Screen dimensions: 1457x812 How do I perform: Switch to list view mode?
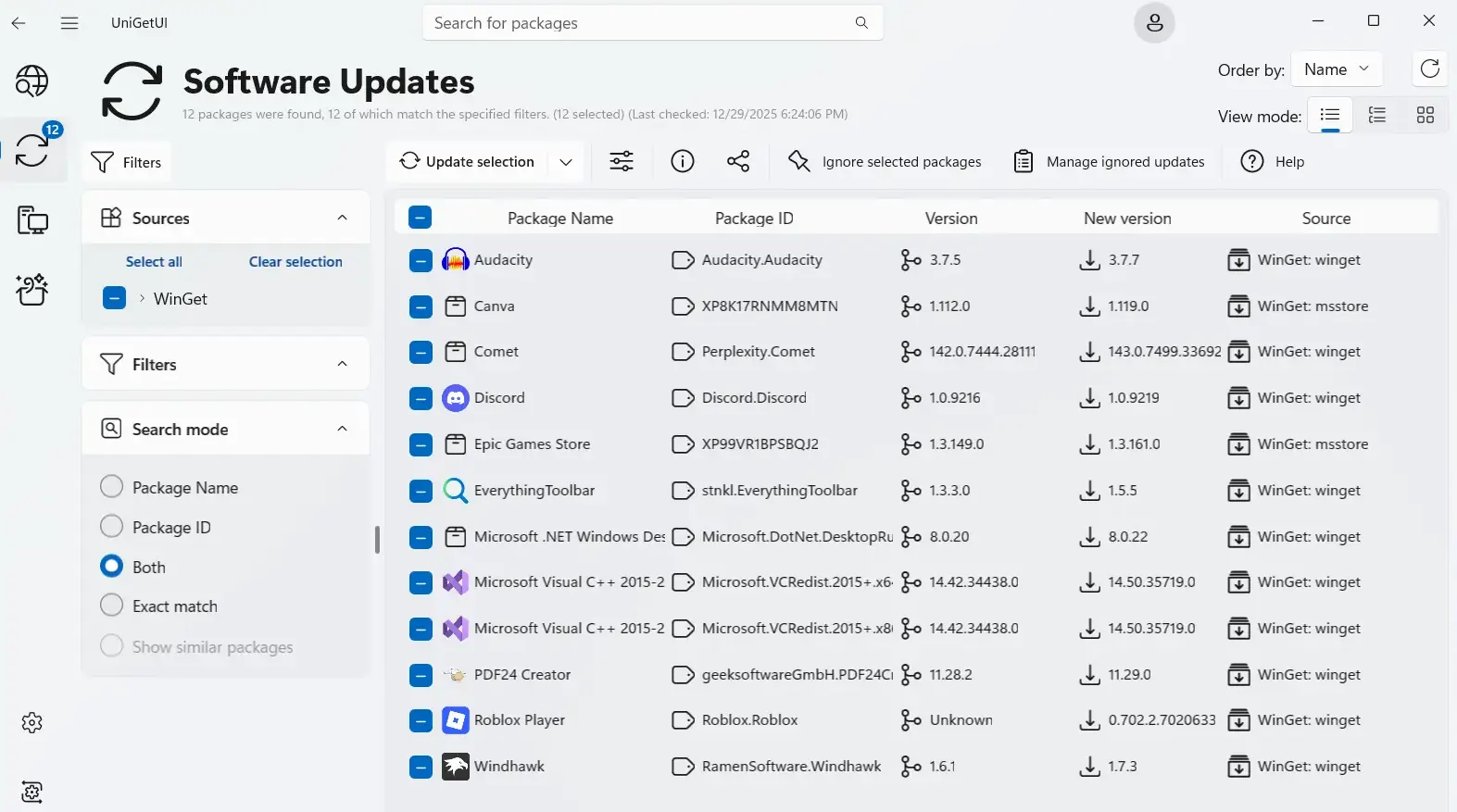(1330, 116)
